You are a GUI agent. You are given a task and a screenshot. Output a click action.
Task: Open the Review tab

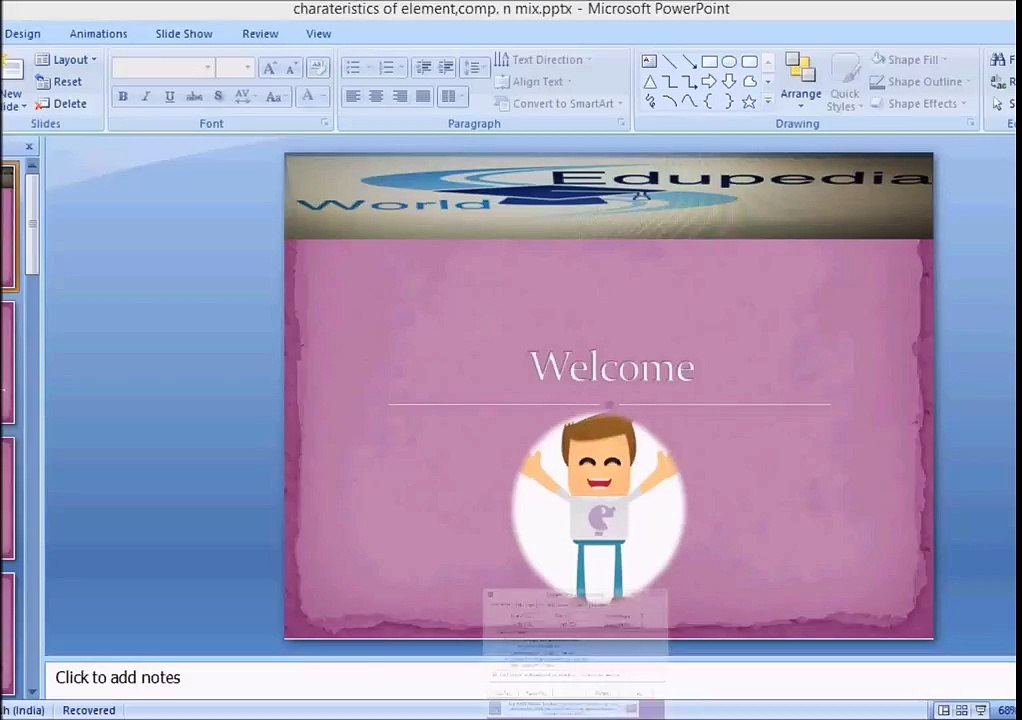click(x=260, y=34)
